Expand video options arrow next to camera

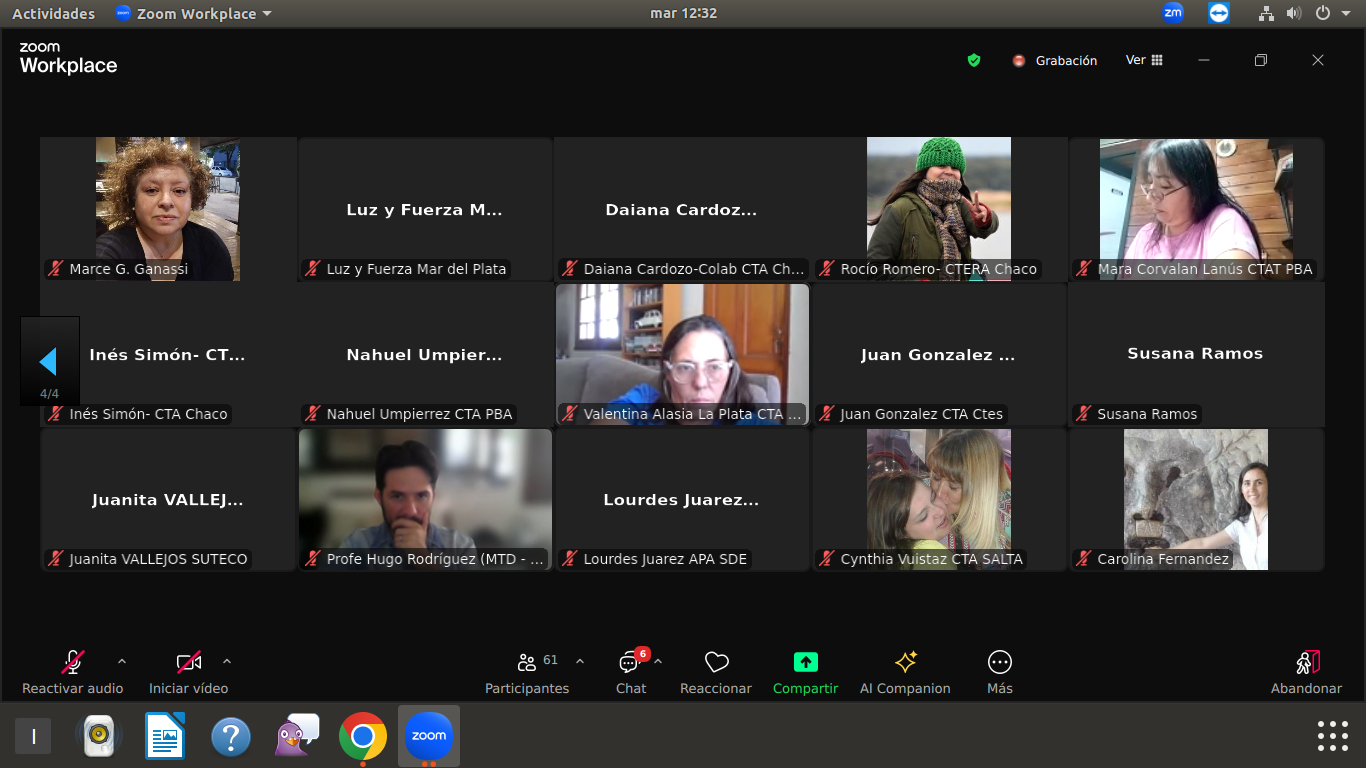227,661
